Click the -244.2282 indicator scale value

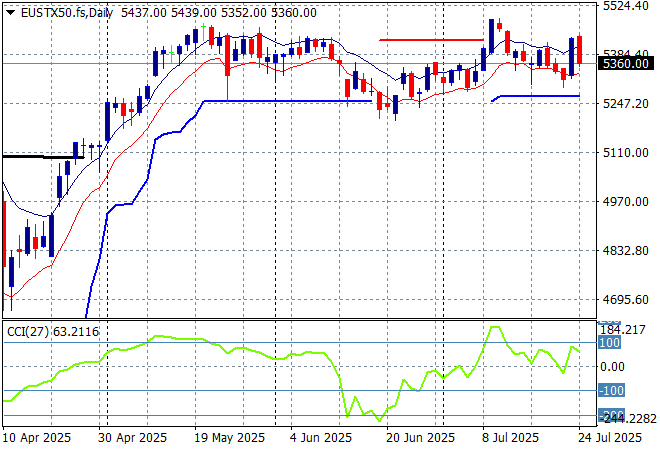tap(628, 419)
